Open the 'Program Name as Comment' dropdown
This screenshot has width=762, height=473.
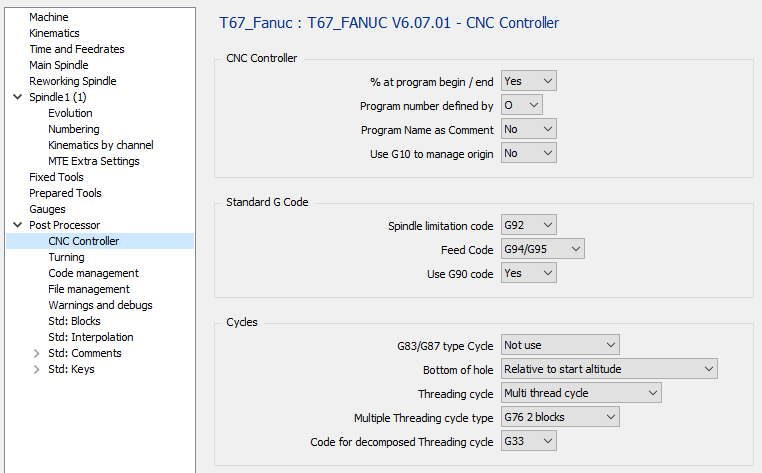pos(528,129)
